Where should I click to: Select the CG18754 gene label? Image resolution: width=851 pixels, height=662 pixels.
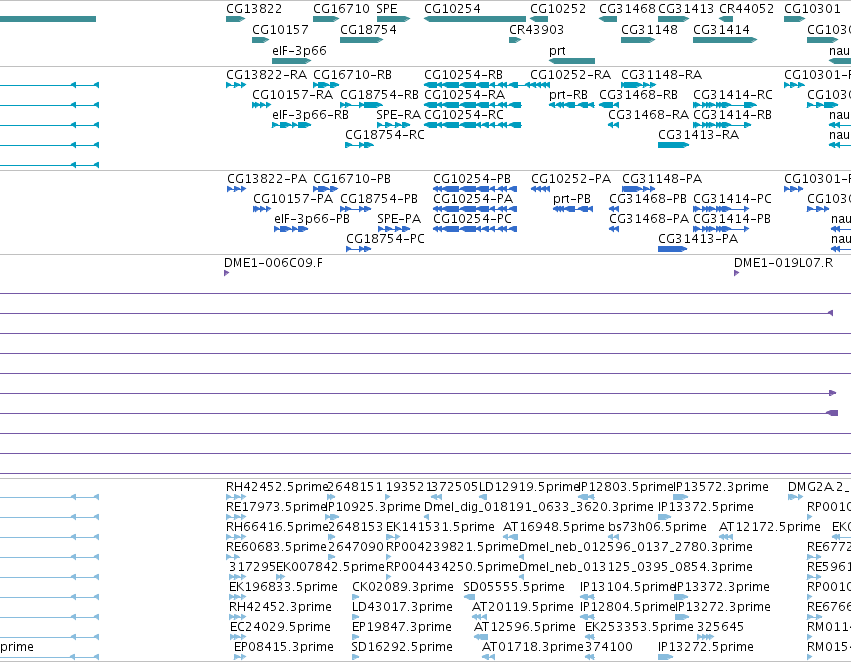[369, 29]
